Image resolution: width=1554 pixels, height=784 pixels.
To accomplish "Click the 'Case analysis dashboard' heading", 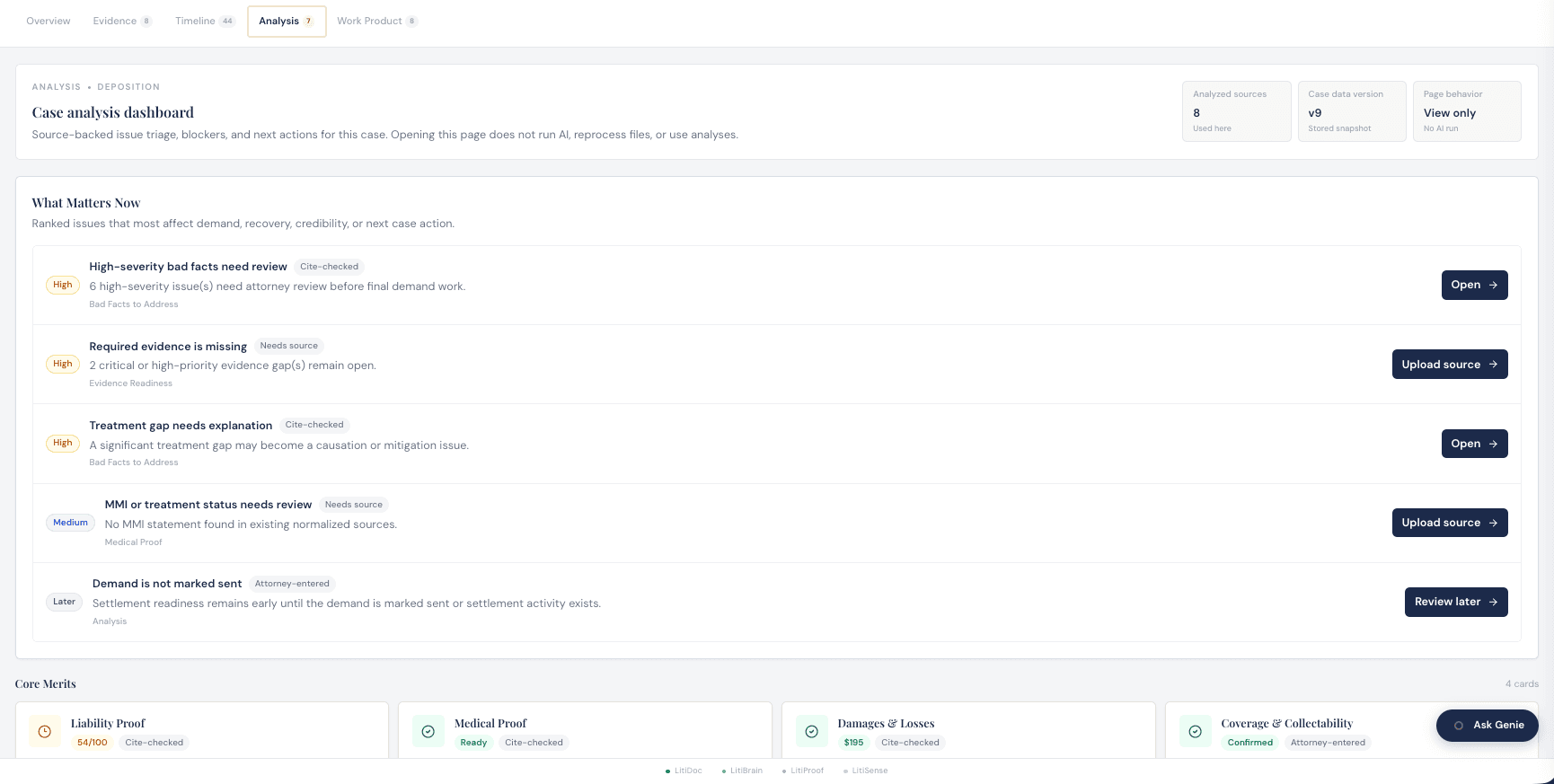I will [112, 112].
